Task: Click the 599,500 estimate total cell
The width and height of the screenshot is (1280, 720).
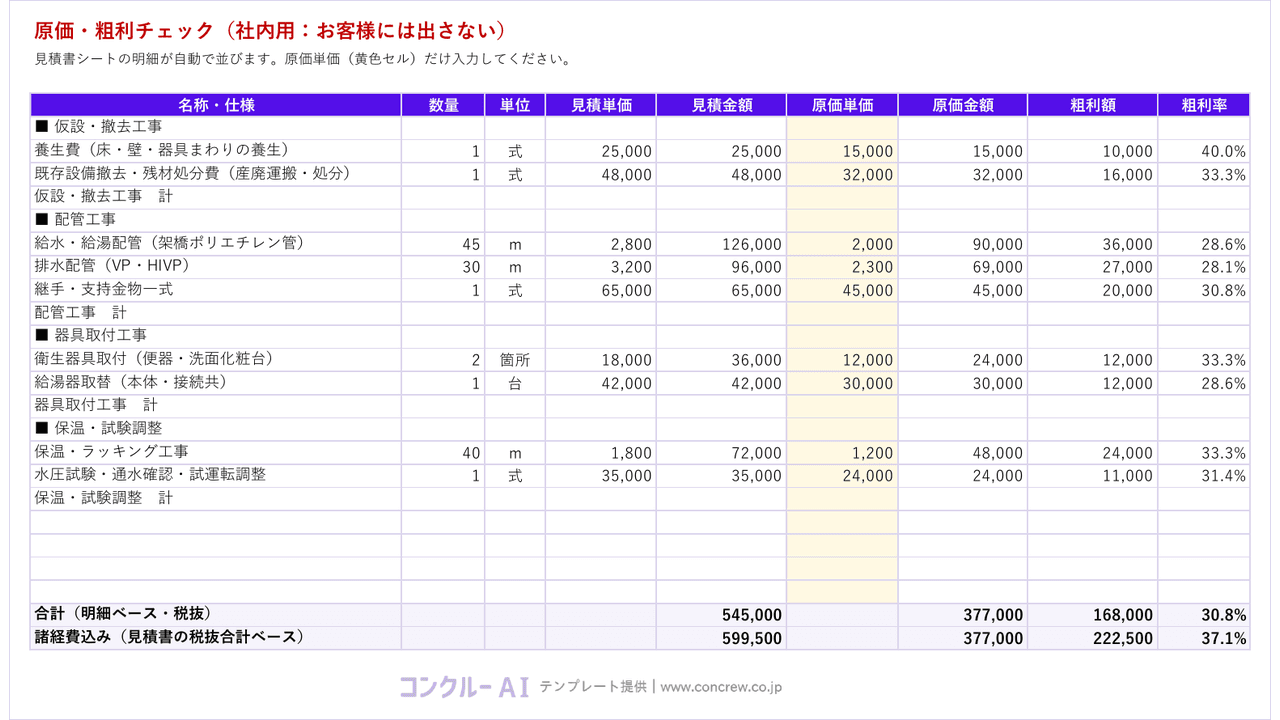Action: click(721, 638)
